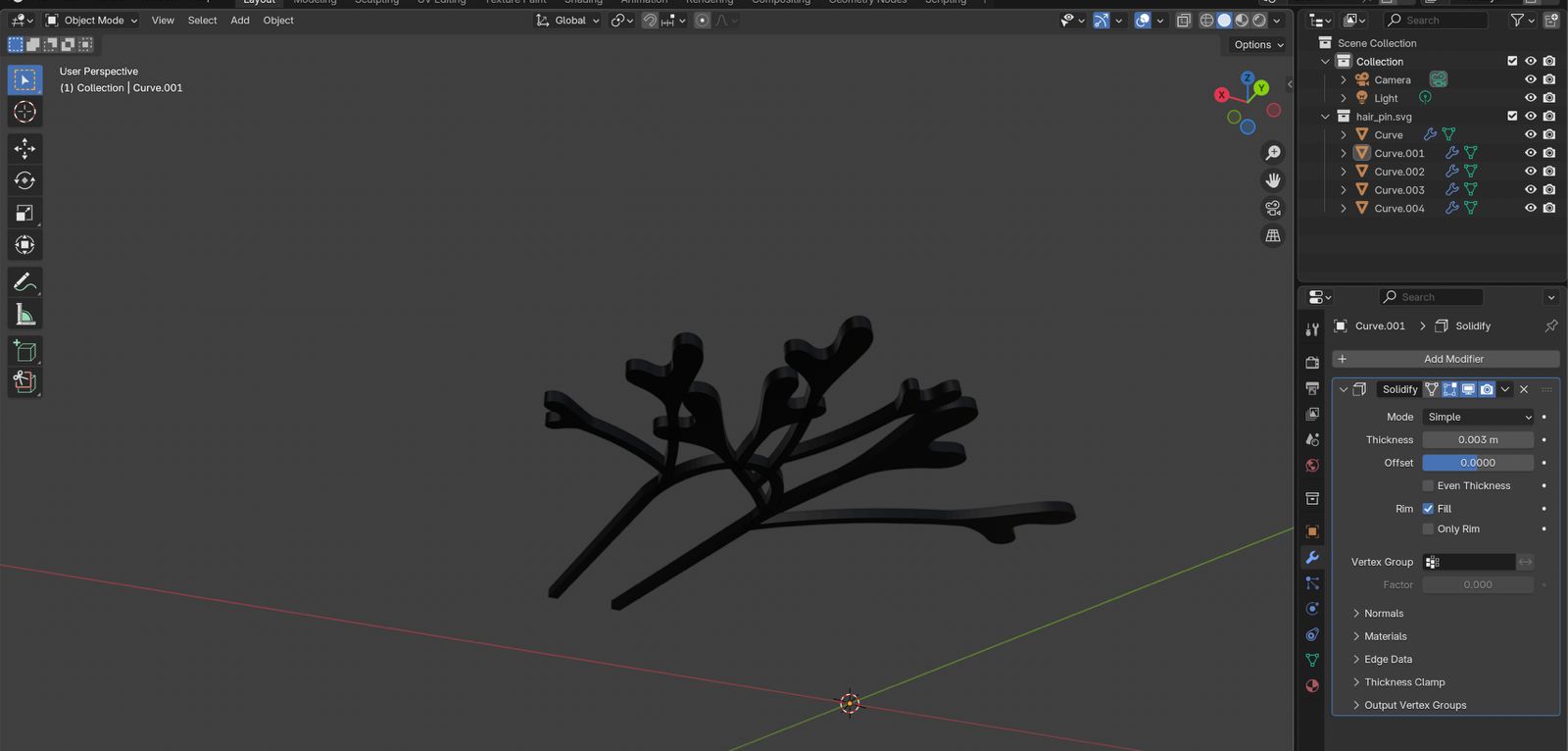
Task: Click the Add Modifier button
Action: coord(1453,359)
